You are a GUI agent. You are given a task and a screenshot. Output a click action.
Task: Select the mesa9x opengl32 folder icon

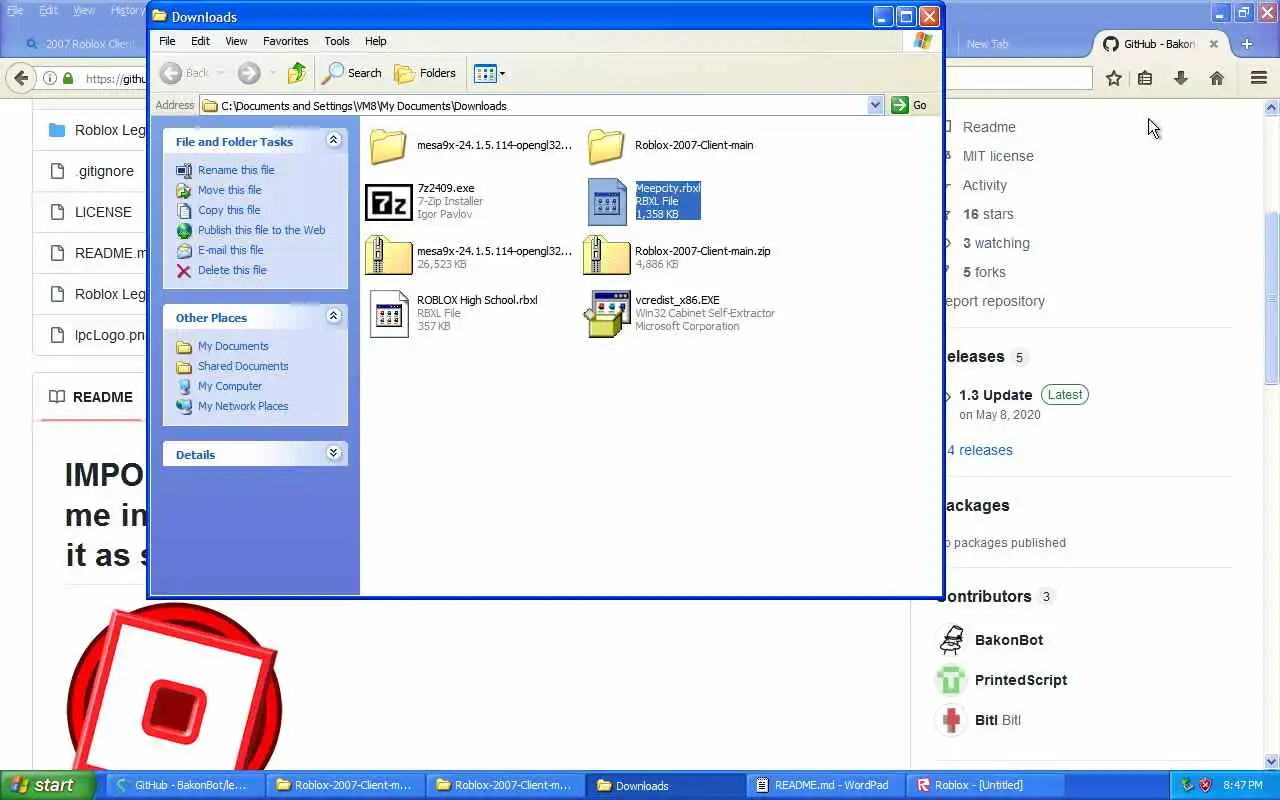389,146
